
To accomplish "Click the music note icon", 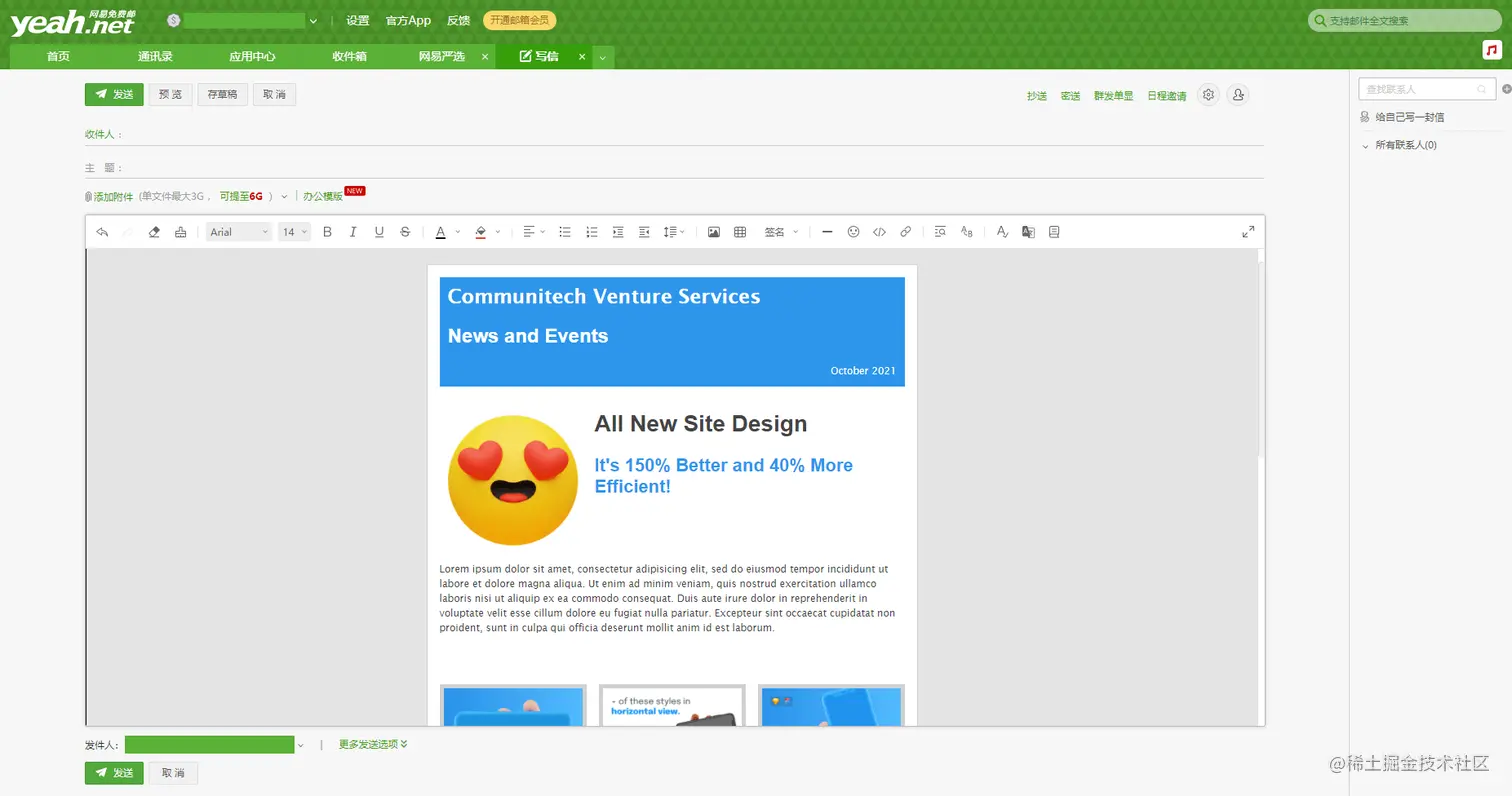I will pyautogui.click(x=1492, y=50).
